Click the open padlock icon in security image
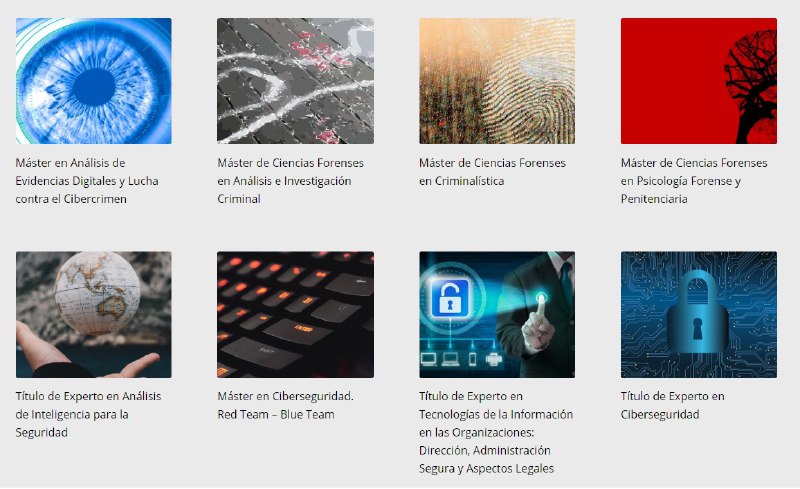Screen dimensions: 800x489 [x=450, y=298]
